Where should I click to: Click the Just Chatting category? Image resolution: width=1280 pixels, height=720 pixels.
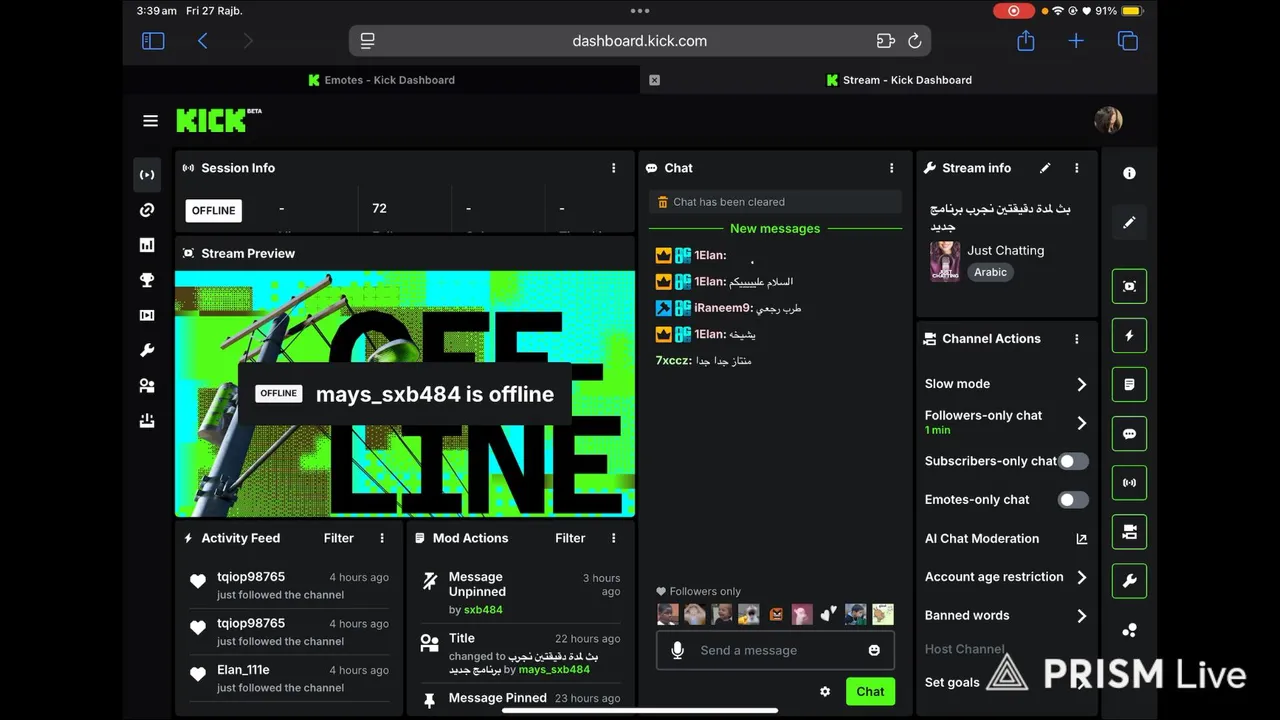(1005, 250)
